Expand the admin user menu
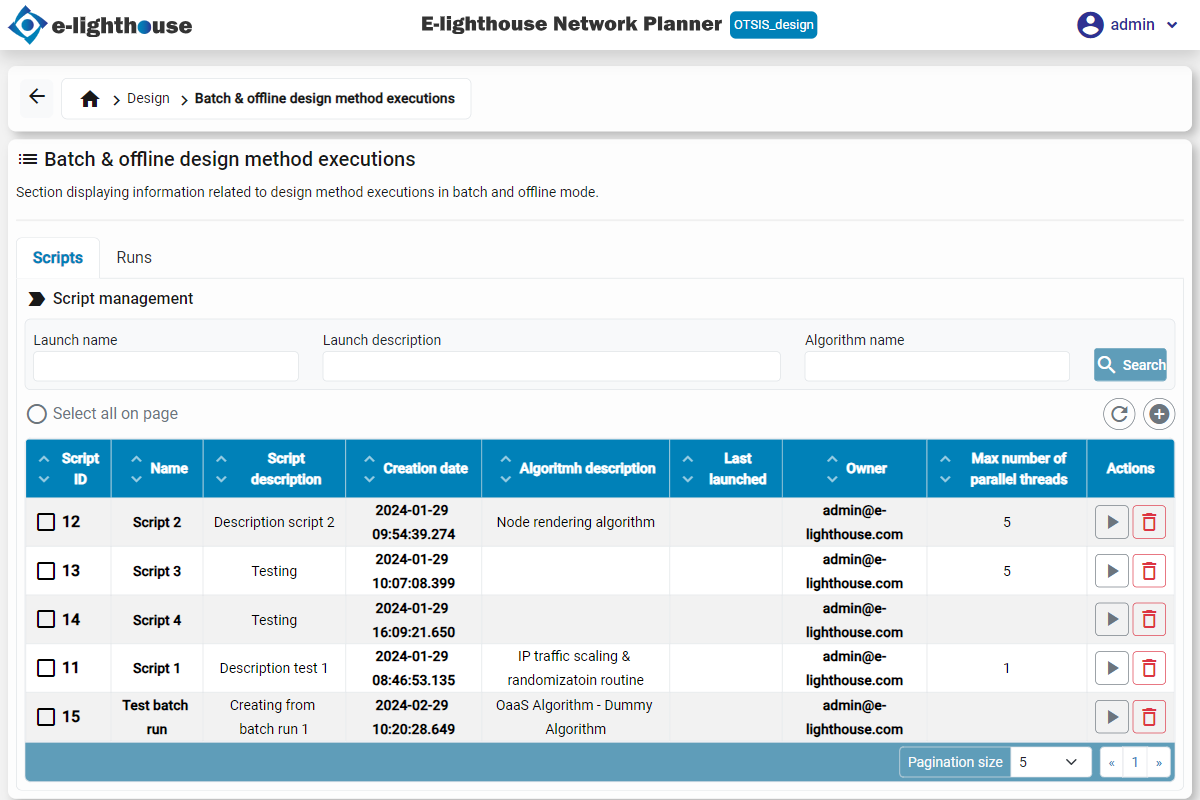1200x800 pixels. pyautogui.click(x=1130, y=25)
